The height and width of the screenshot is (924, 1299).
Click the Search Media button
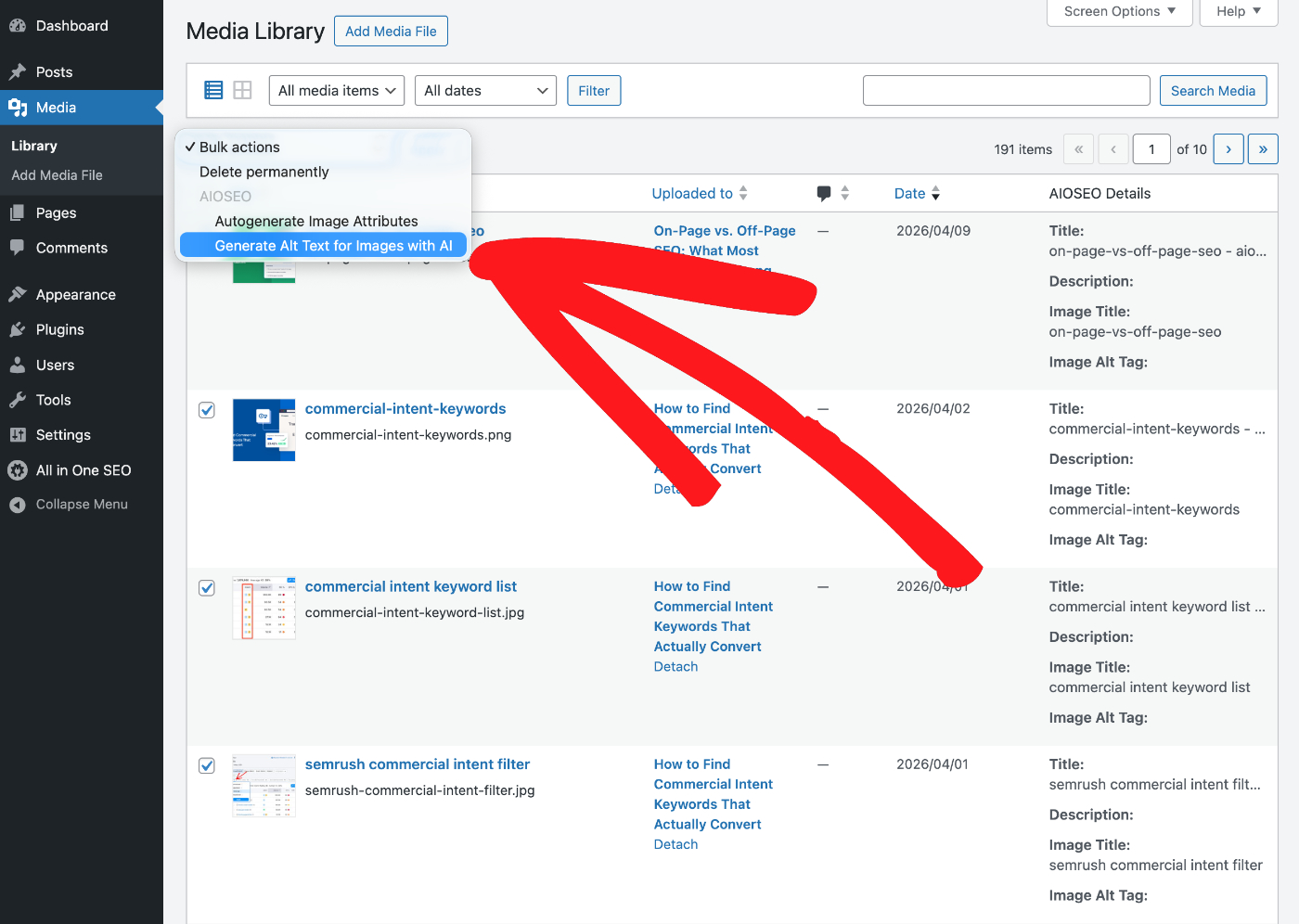[1213, 91]
